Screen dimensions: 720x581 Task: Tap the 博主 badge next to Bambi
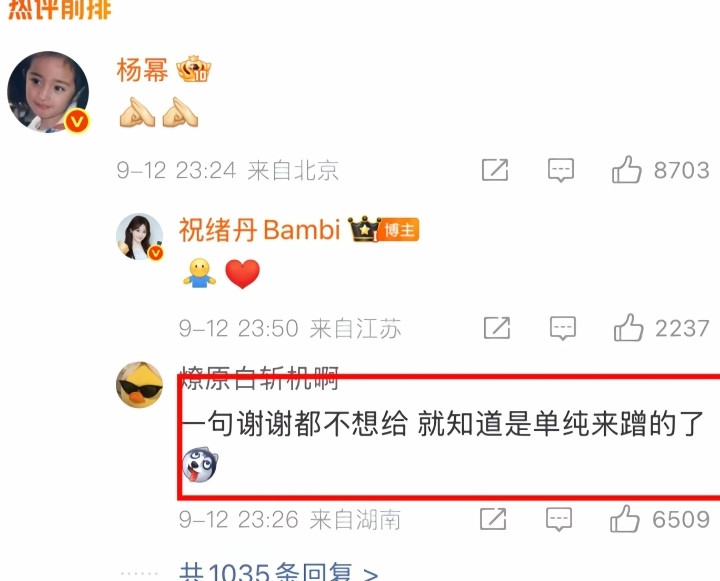(x=399, y=230)
